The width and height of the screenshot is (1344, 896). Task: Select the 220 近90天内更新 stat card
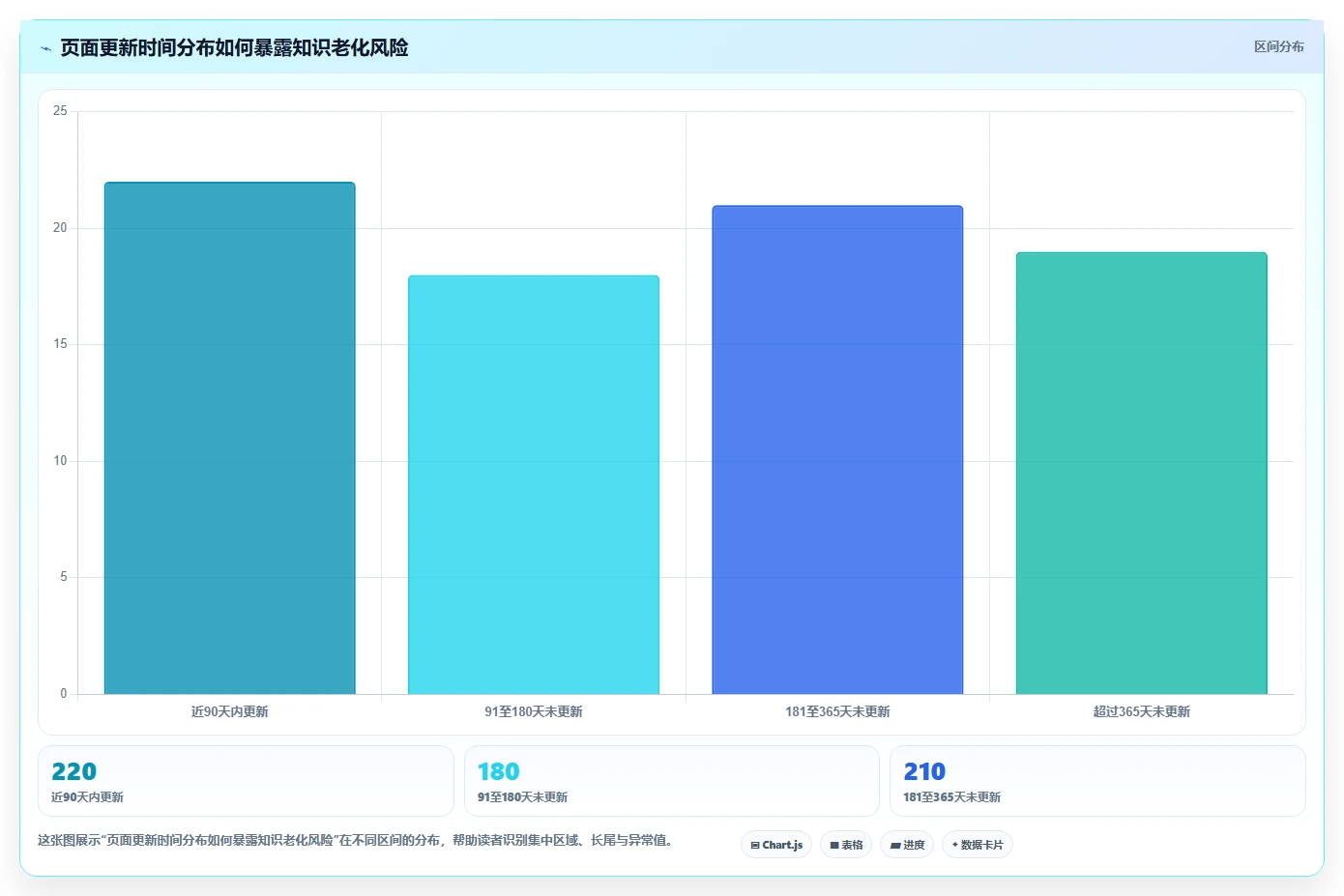point(246,781)
